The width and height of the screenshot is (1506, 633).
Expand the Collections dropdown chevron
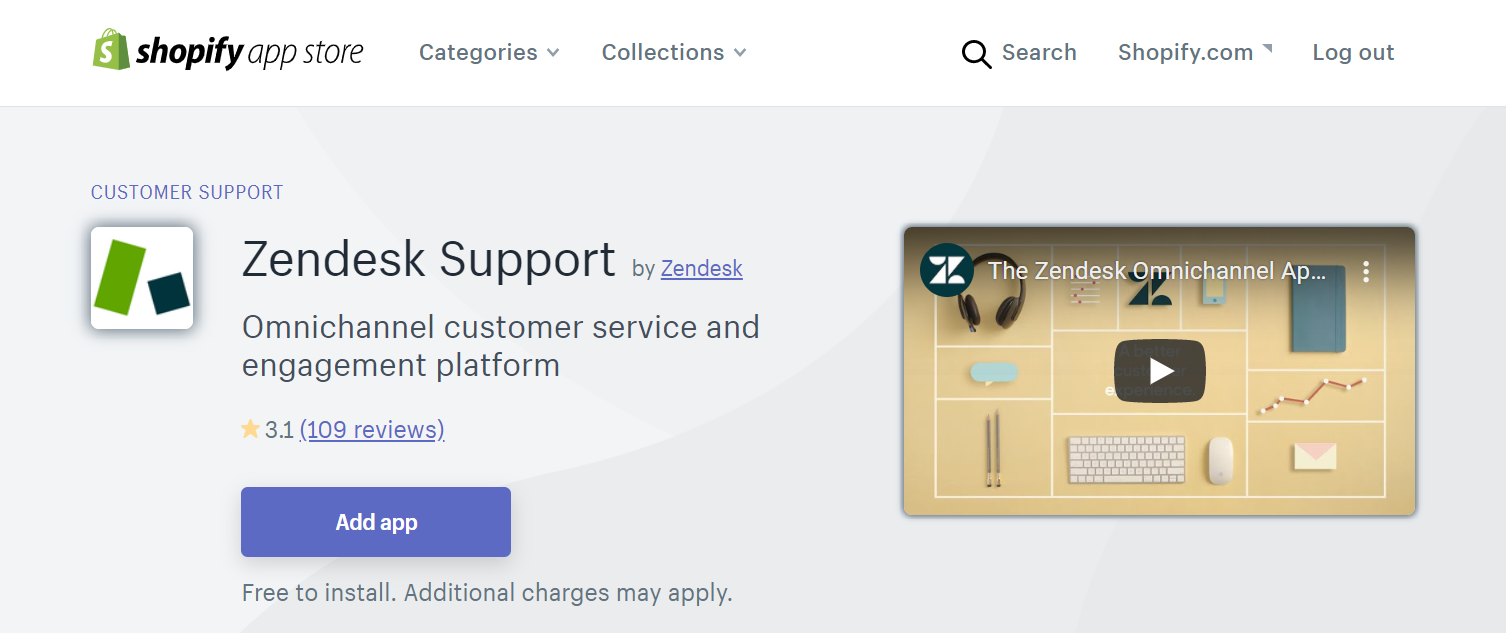[740, 53]
